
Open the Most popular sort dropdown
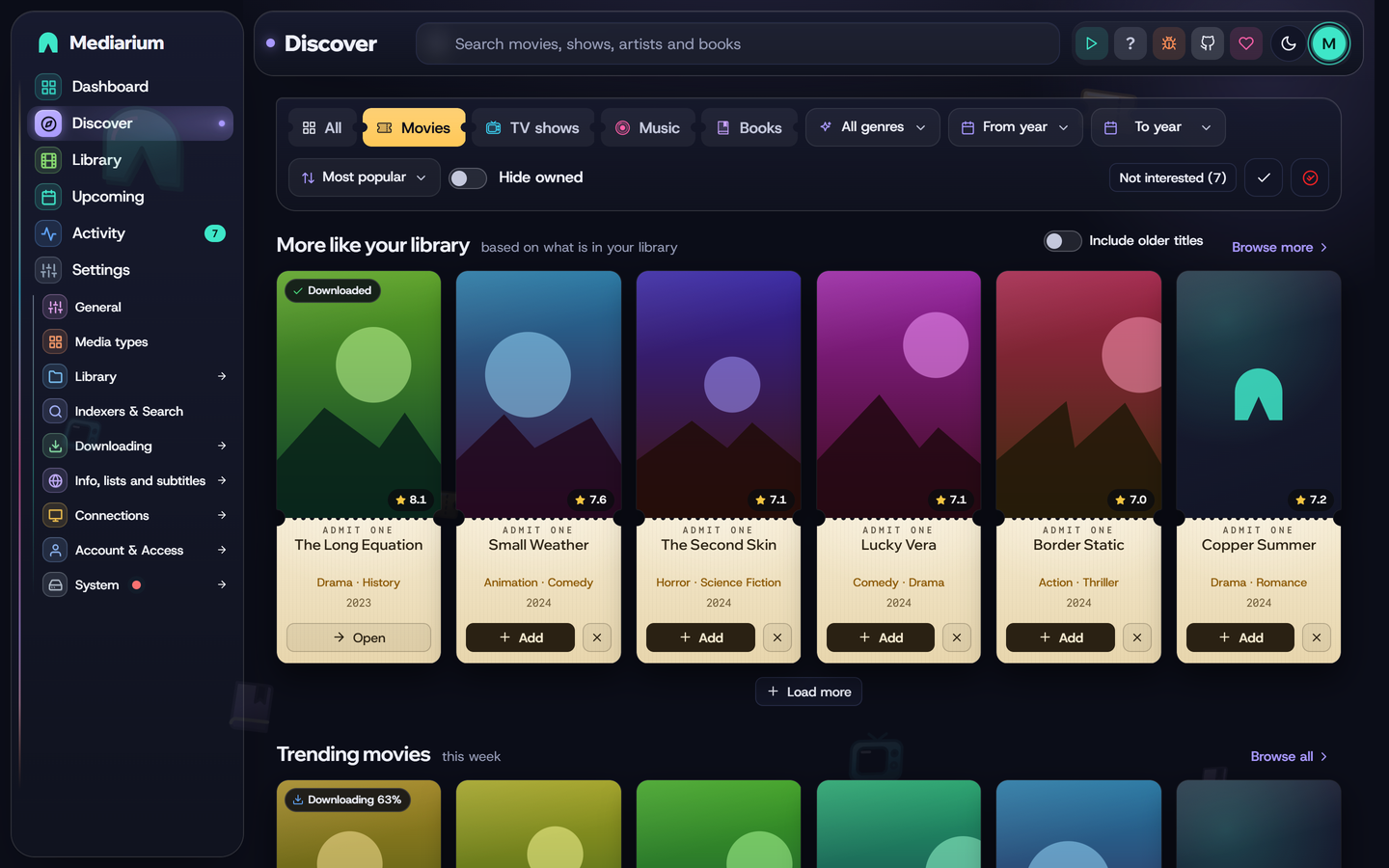364,177
